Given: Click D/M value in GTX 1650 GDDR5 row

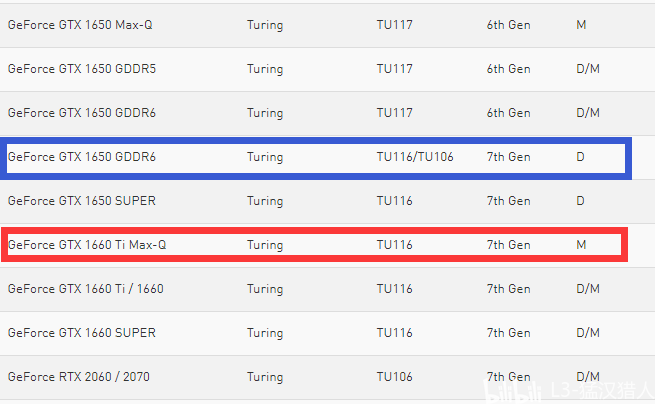Looking at the screenshot, I should click(588, 69).
